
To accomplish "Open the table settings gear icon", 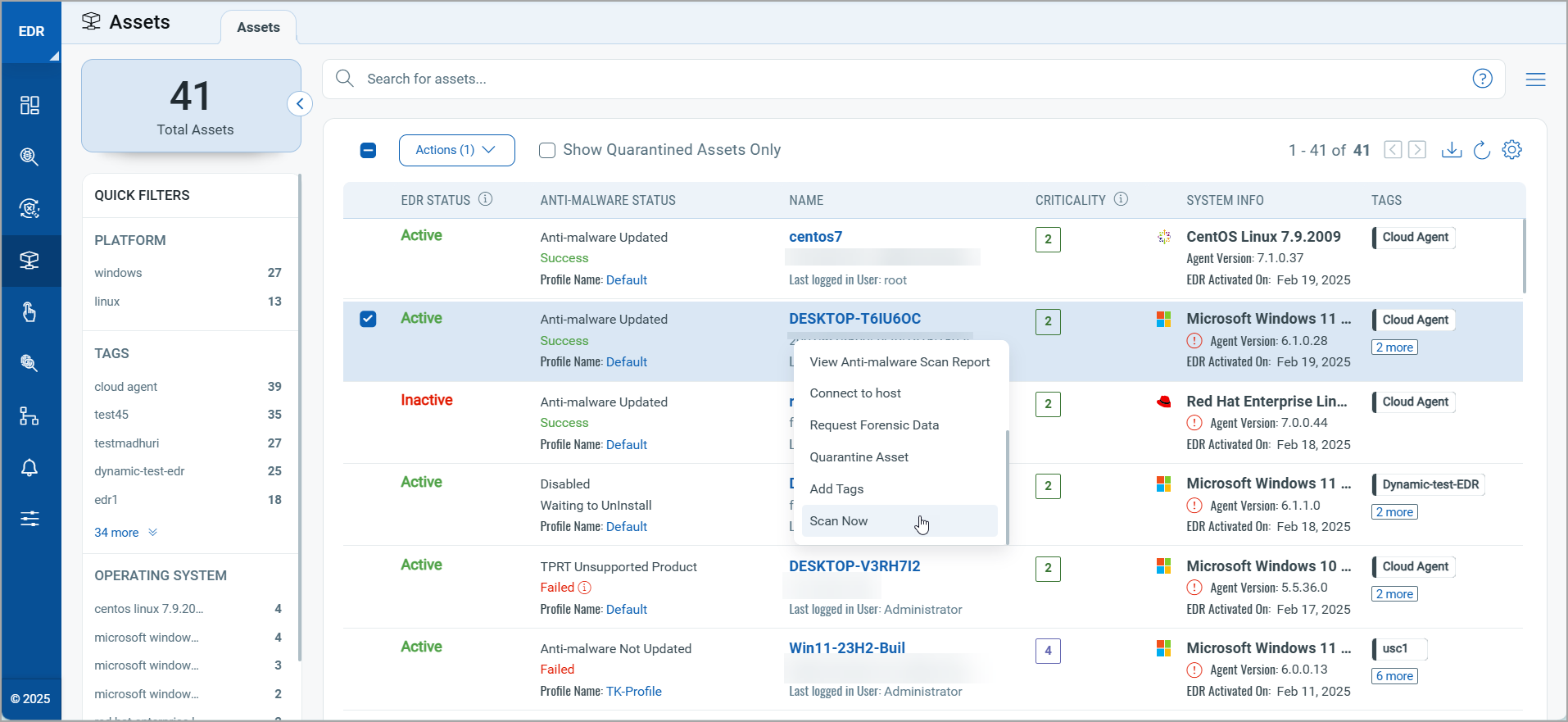I will click(1511, 150).
